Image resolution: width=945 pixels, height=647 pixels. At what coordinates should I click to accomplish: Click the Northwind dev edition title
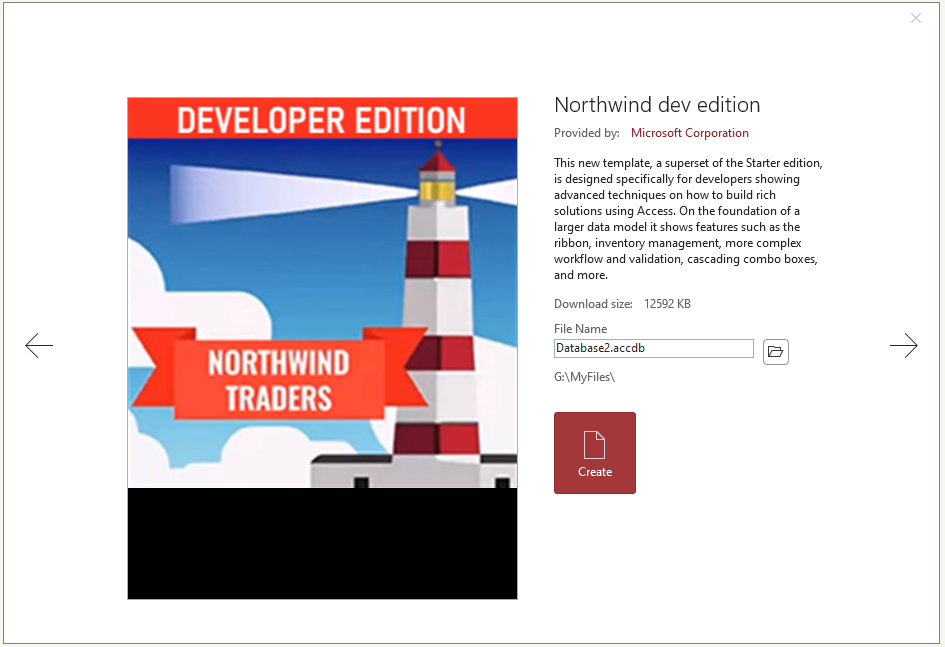657,105
